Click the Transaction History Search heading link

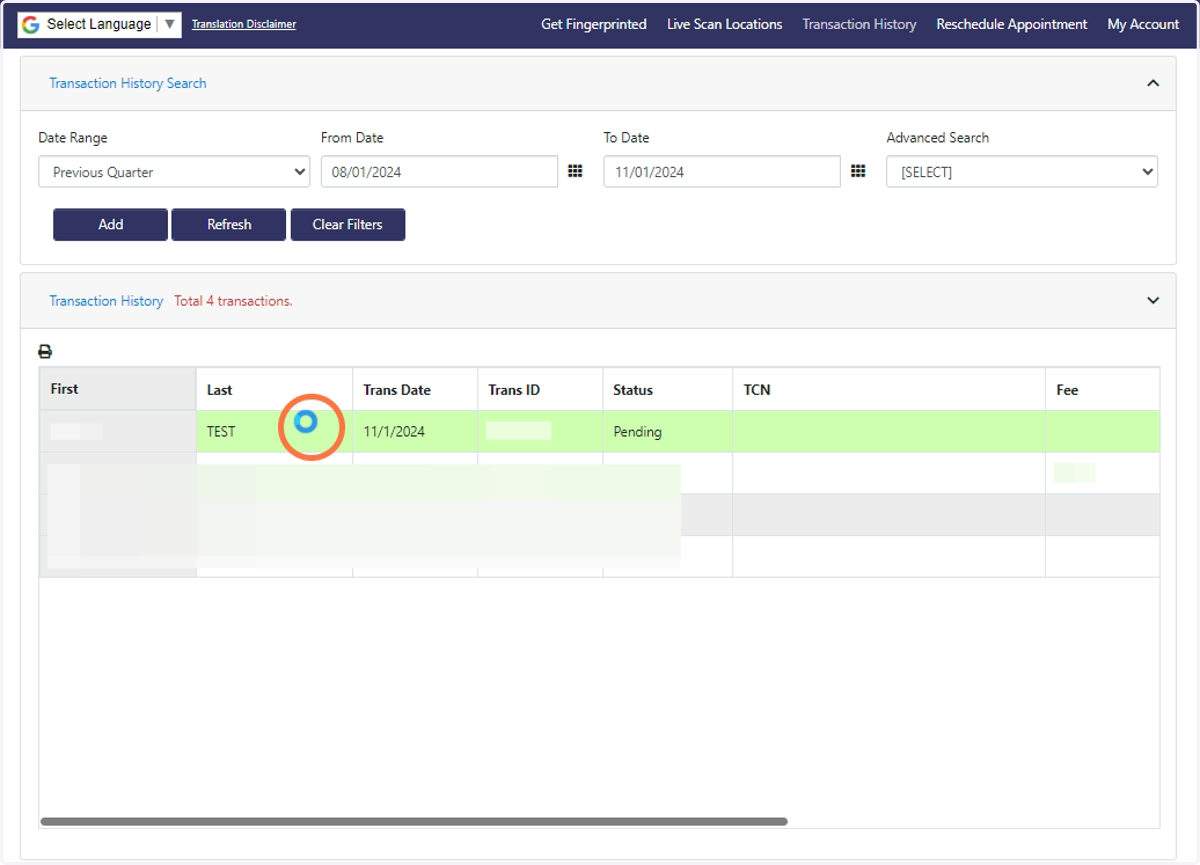point(128,83)
